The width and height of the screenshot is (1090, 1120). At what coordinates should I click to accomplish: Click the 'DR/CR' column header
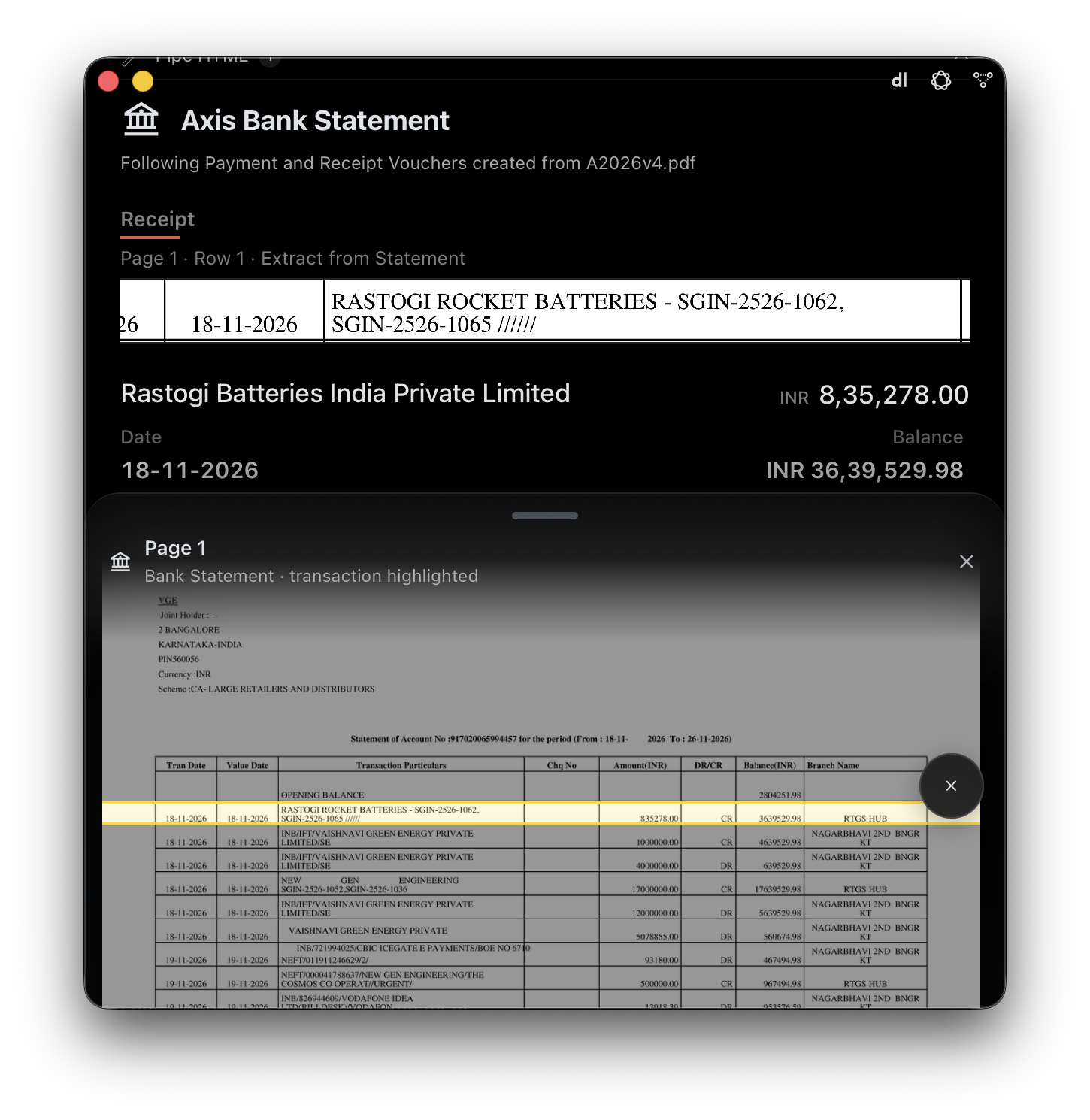pyautogui.click(x=708, y=765)
